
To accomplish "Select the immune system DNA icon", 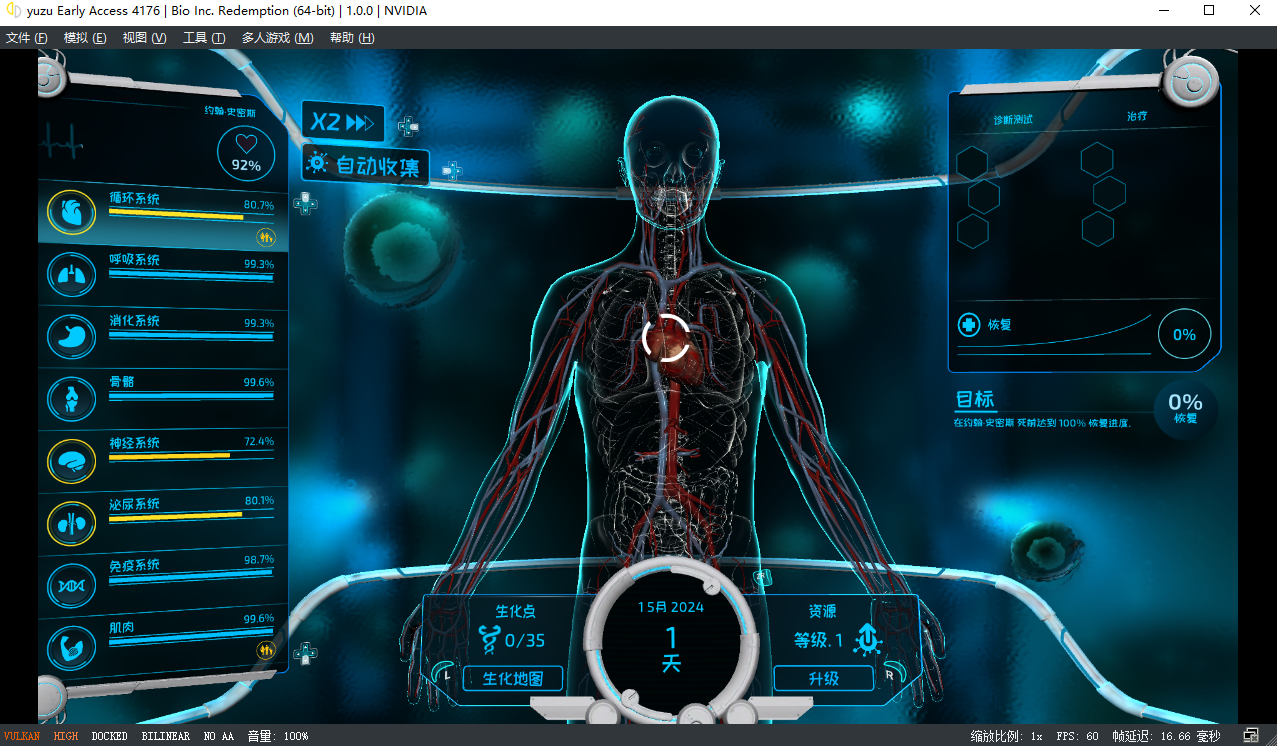I will pos(72,585).
